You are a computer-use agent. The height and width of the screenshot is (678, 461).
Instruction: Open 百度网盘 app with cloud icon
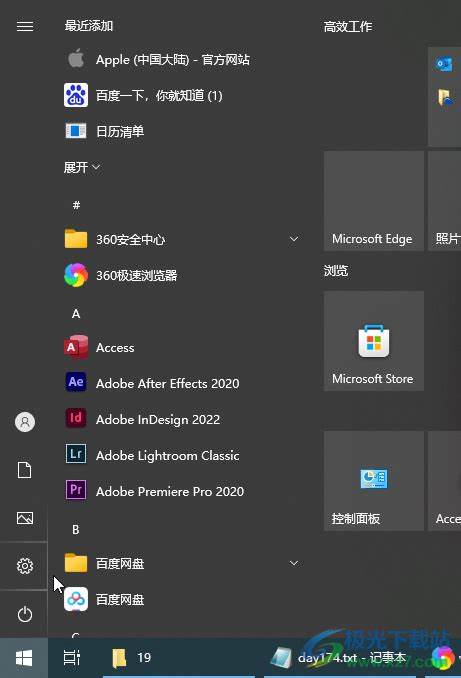(76, 599)
